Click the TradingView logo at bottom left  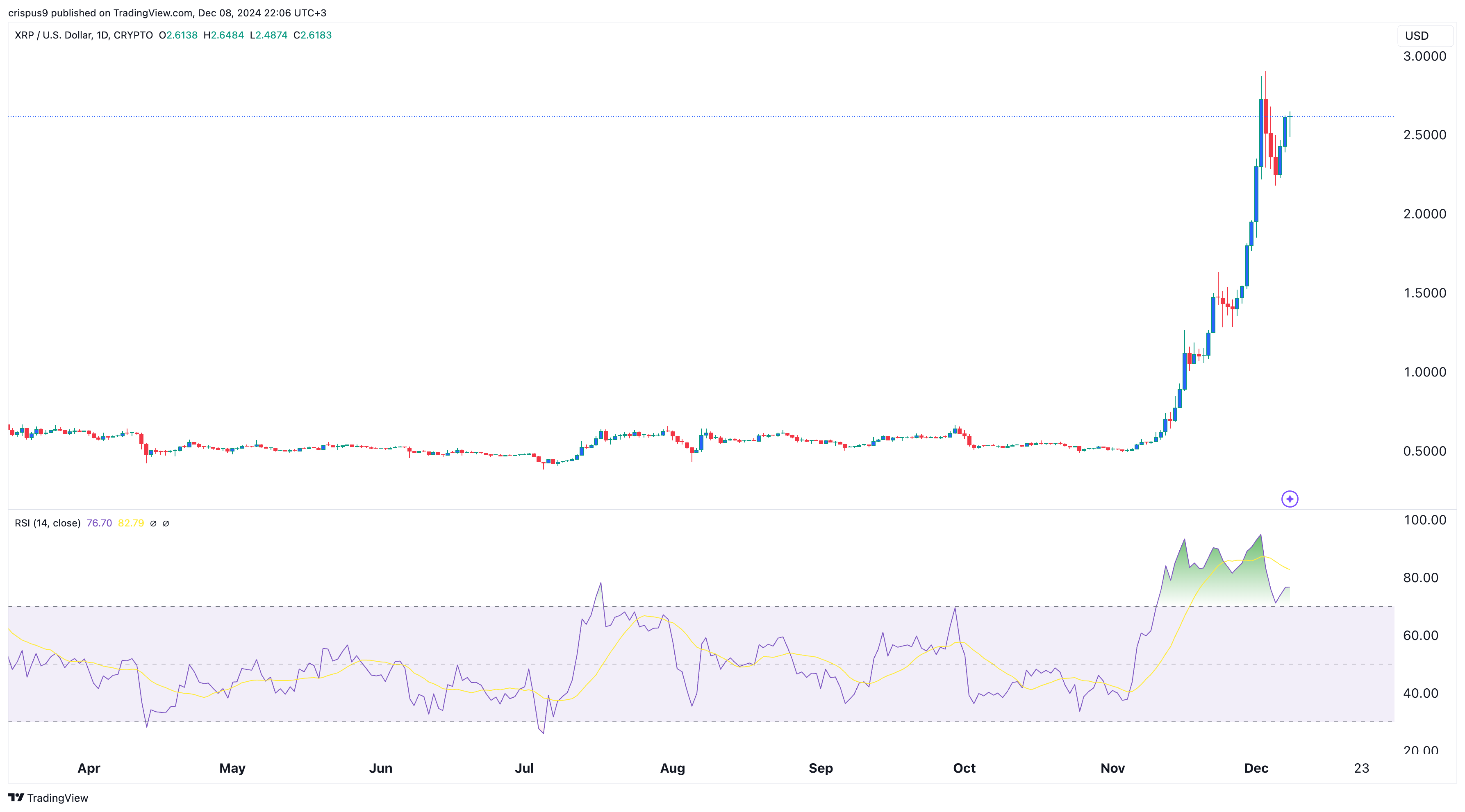pyautogui.click(x=16, y=798)
